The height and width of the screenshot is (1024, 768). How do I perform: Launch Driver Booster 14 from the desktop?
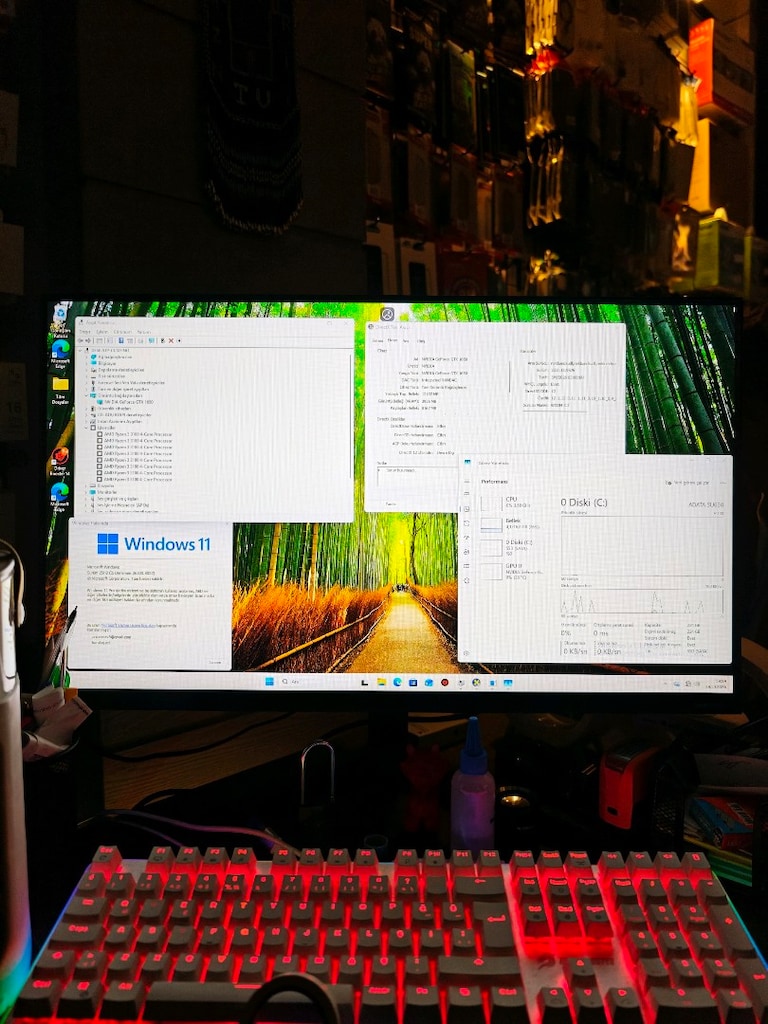[60, 462]
